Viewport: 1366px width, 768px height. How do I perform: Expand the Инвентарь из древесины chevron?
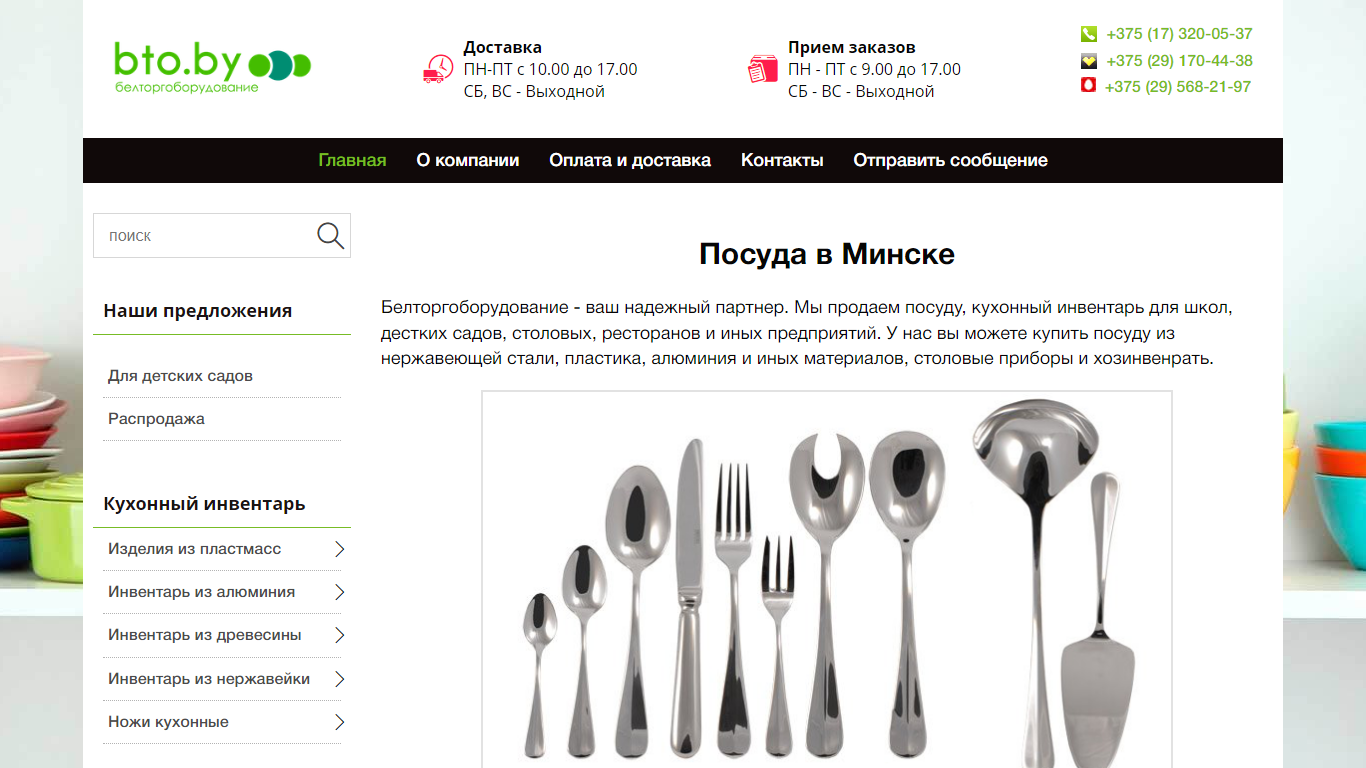339,635
